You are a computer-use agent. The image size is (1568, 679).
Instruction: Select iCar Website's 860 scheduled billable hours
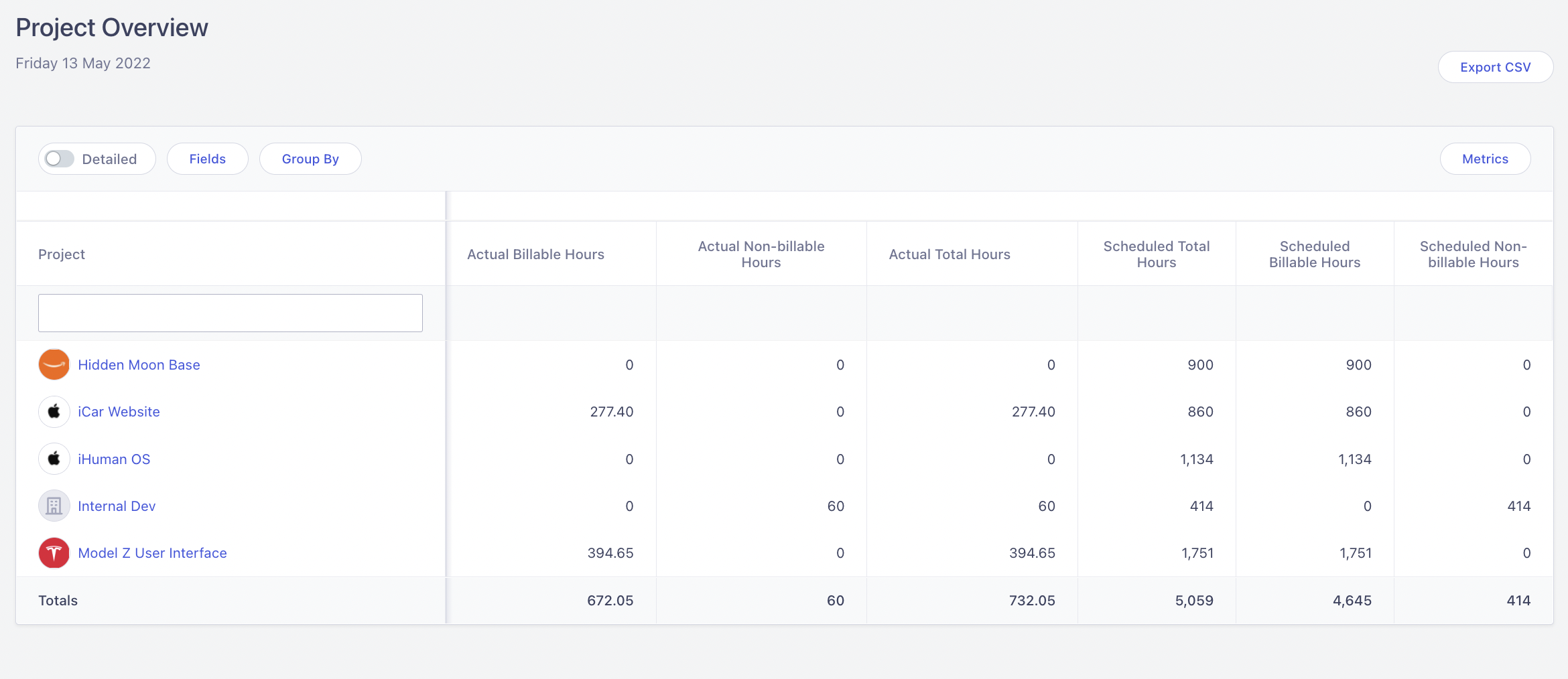[x=1359, y=412]
